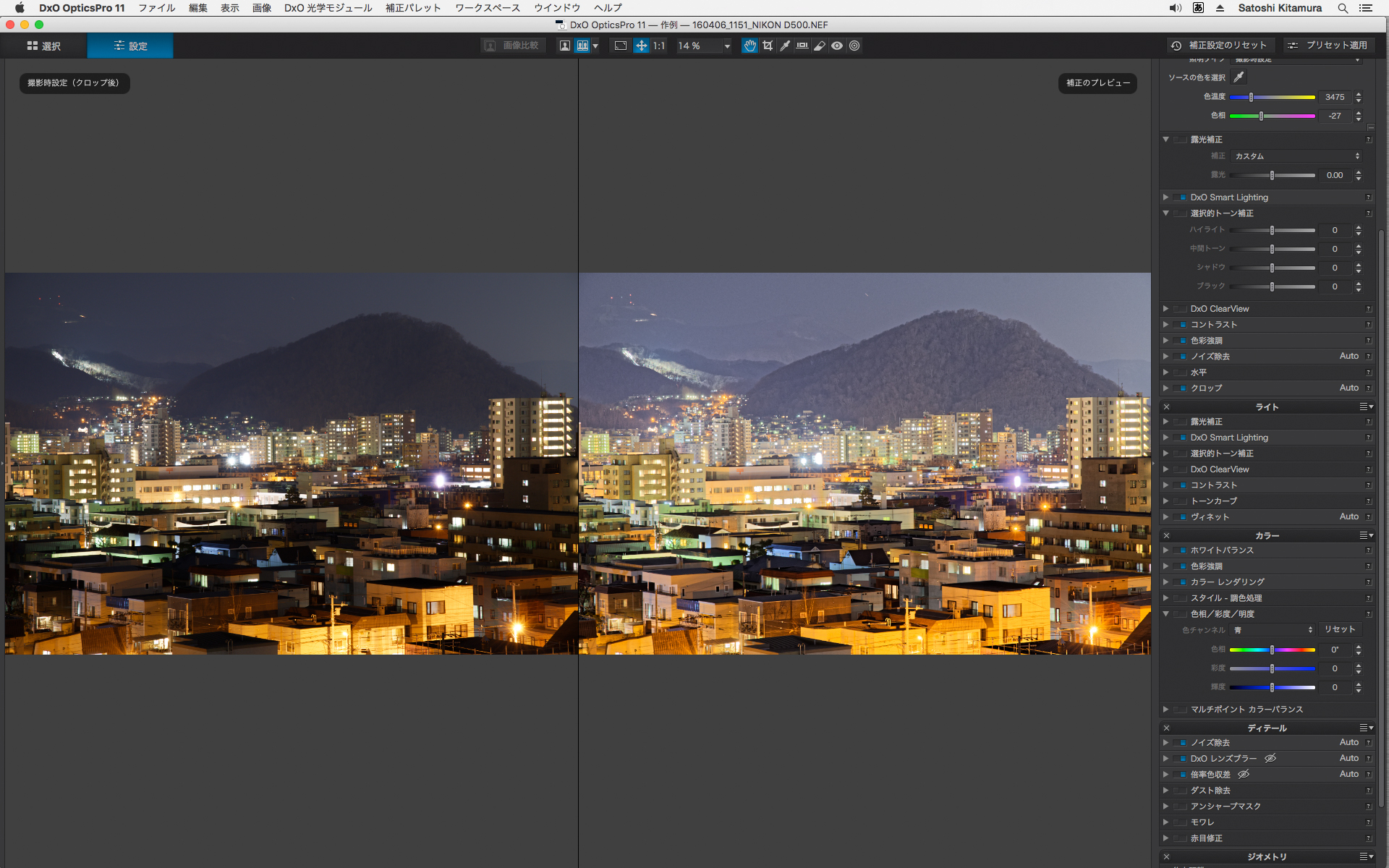The image size is (1389, 868).
Task: Disable the ヴィネット correction checkbox
Action: [x=1181, y=517]
